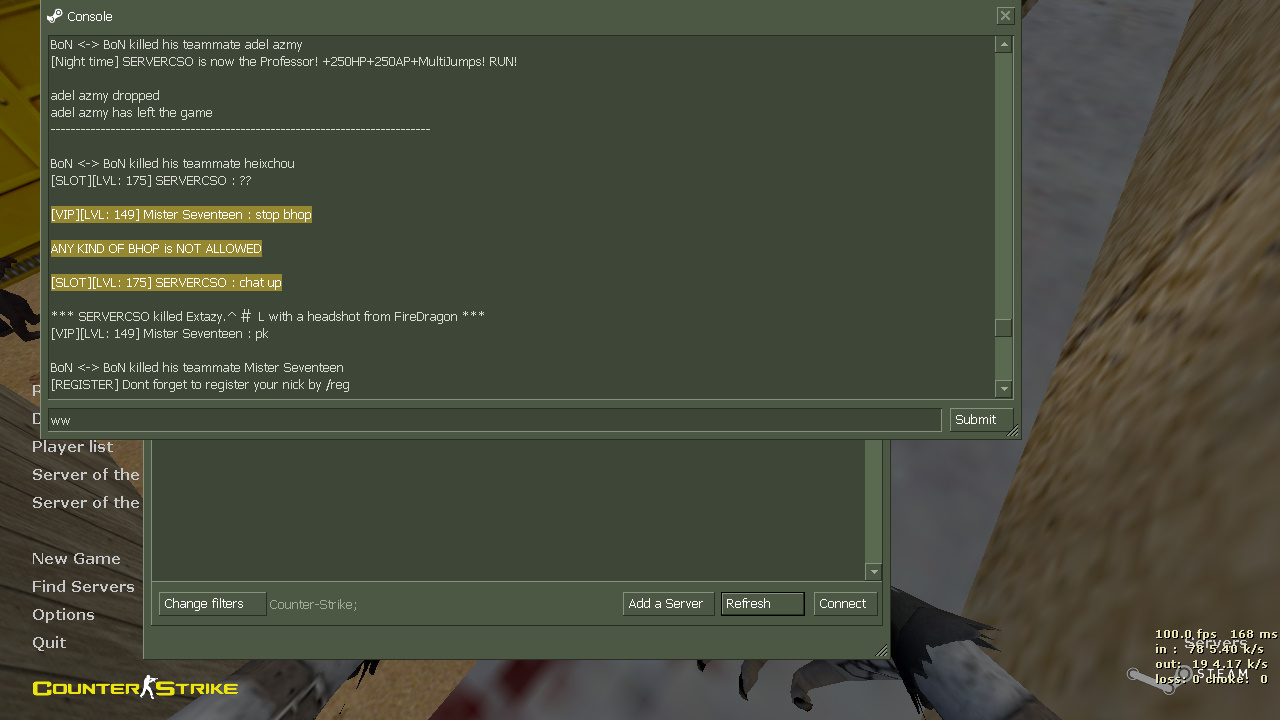Image resolution: width=1280 pixels, height=720 pixels.
Task: Select Quit in the main menu
Action: coord(49,643)
